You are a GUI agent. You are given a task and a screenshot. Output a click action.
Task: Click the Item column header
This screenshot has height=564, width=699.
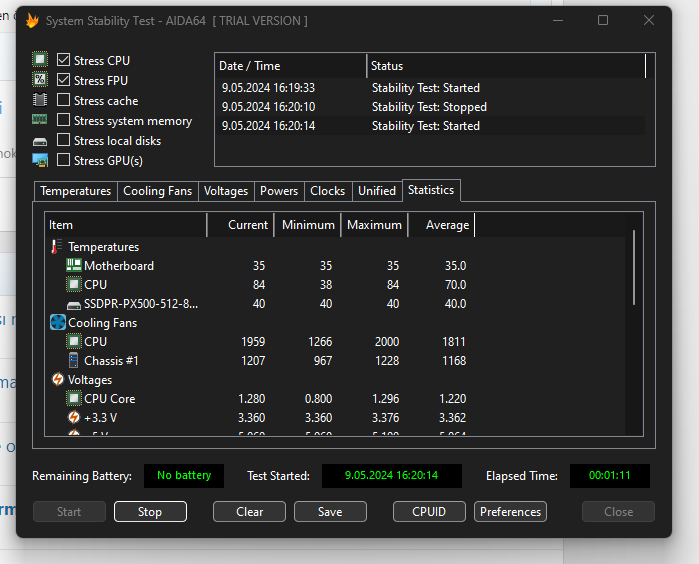126,225
